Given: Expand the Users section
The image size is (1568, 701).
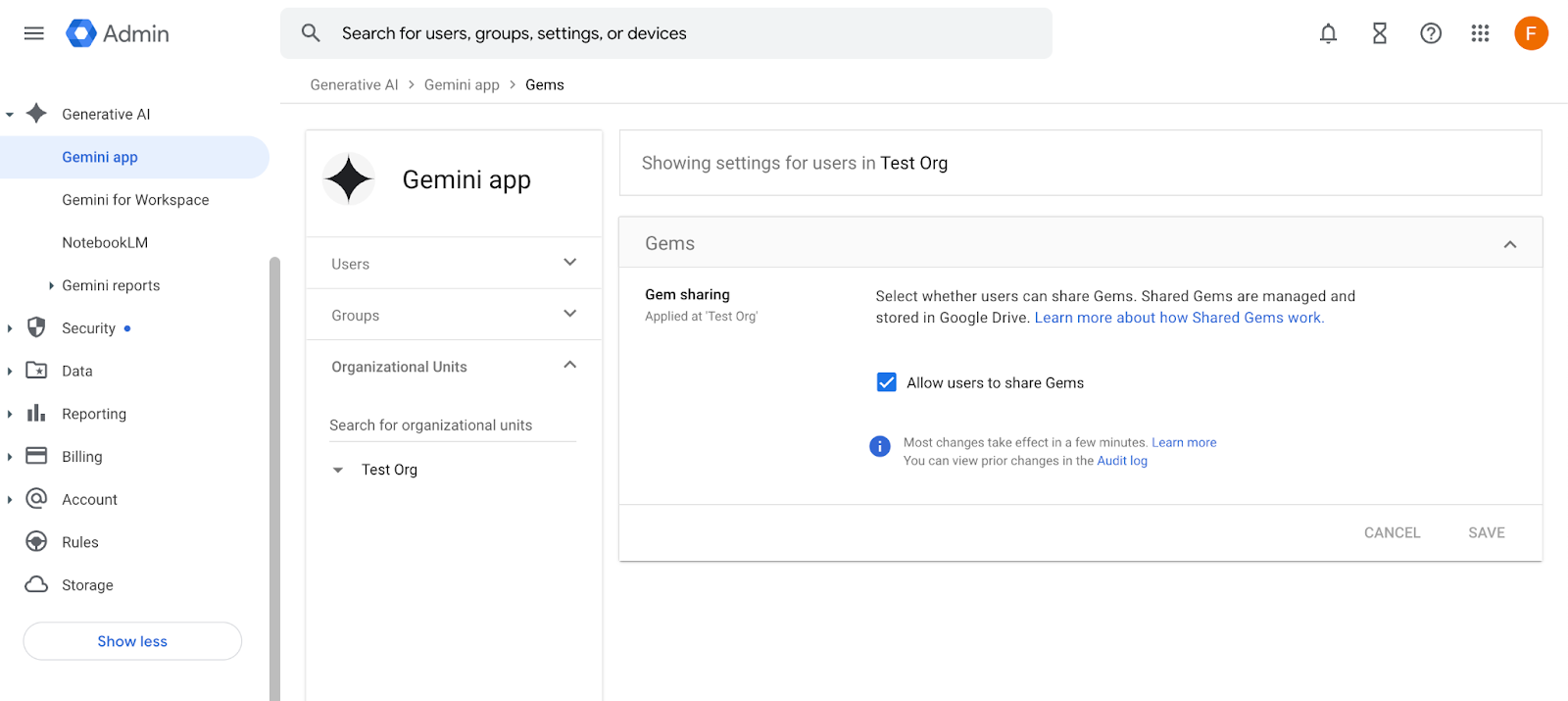Looking at the screenshot, I should [569, 263].
